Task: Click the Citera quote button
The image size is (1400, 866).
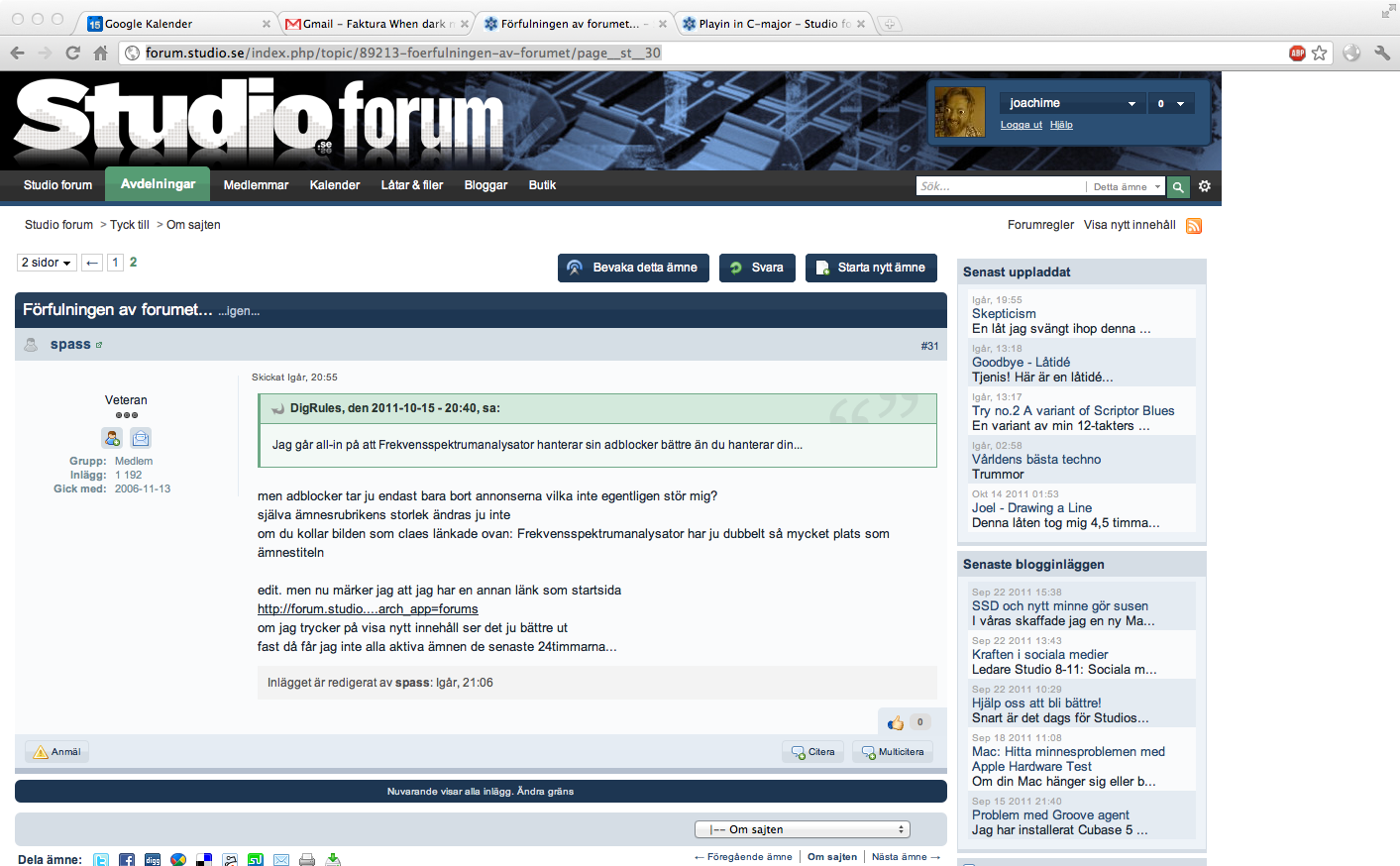Action: pos(812,752)
